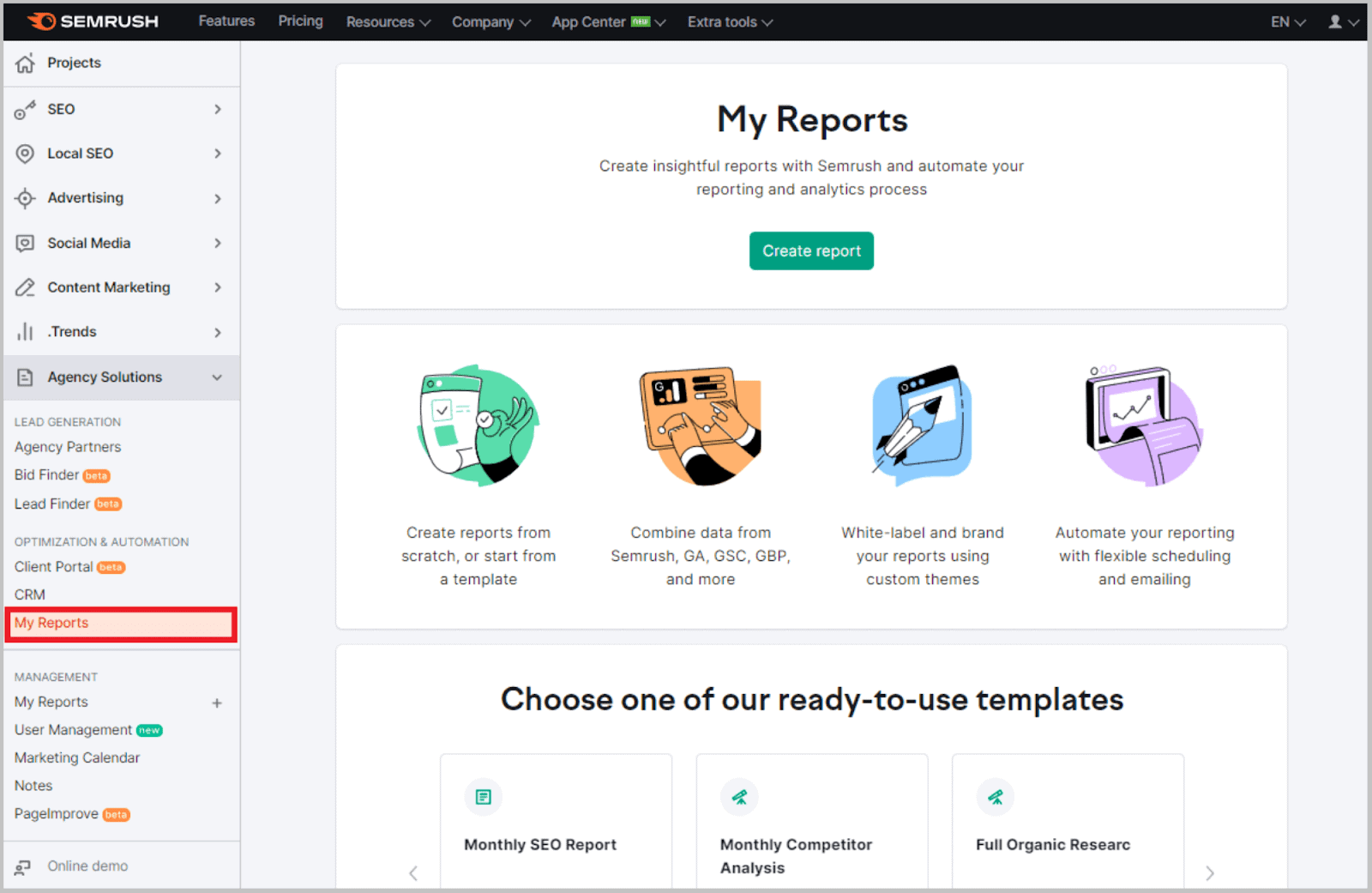
Task: Click the .Trends bar chart icon
Action: [x=25, y=332]
